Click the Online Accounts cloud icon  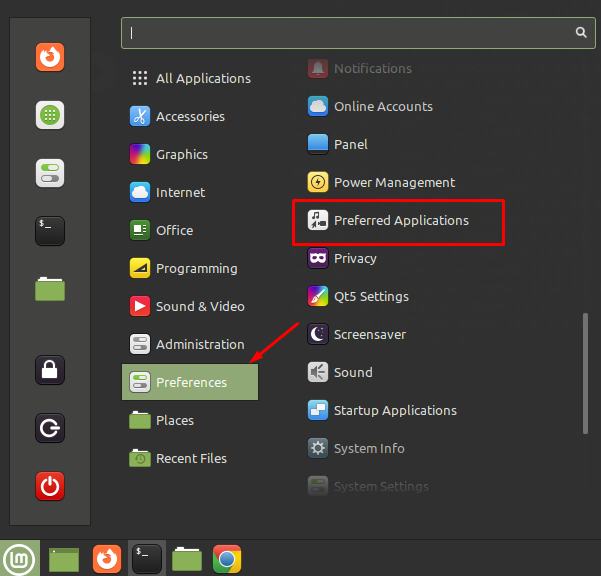coord(318,106)
